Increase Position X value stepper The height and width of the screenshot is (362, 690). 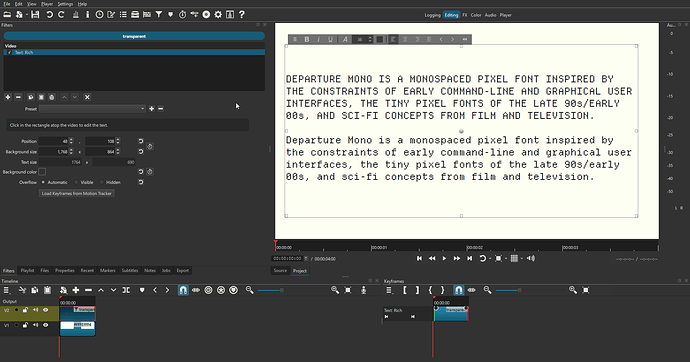click(71, 139)
